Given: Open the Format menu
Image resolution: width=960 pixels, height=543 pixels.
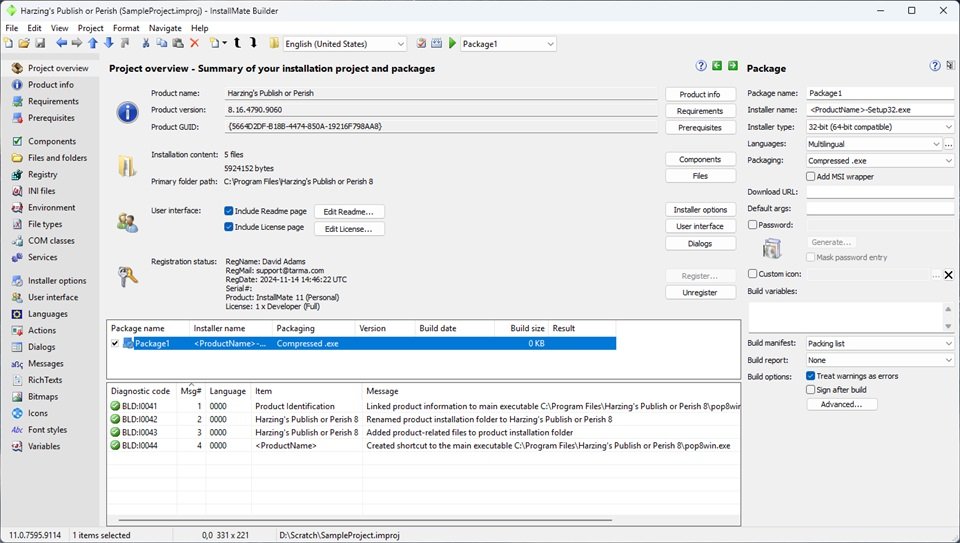Looking at the screenshot, I should point(126,28).
